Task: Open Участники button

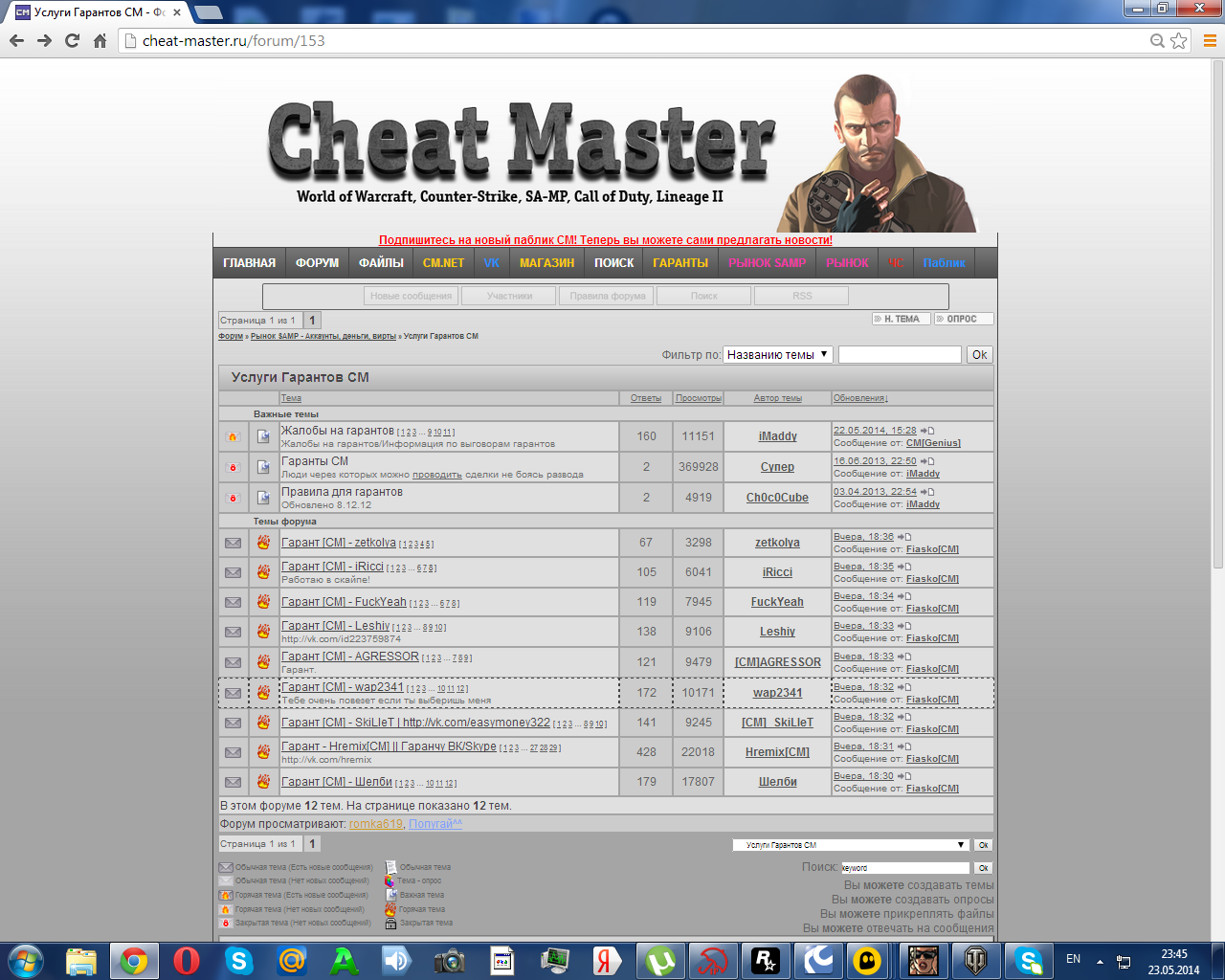Action: pos(509,296)
